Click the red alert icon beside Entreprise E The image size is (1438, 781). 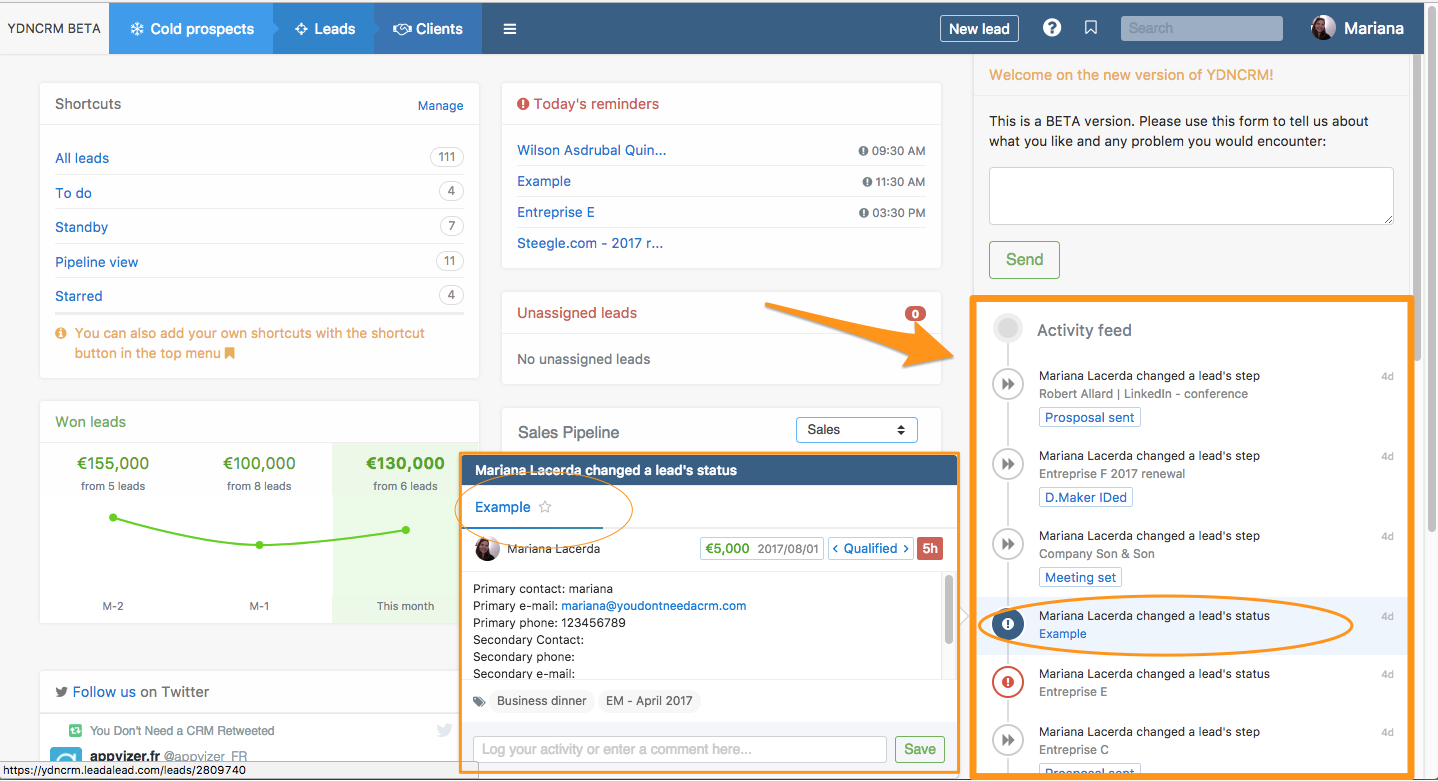point(1008,682)
